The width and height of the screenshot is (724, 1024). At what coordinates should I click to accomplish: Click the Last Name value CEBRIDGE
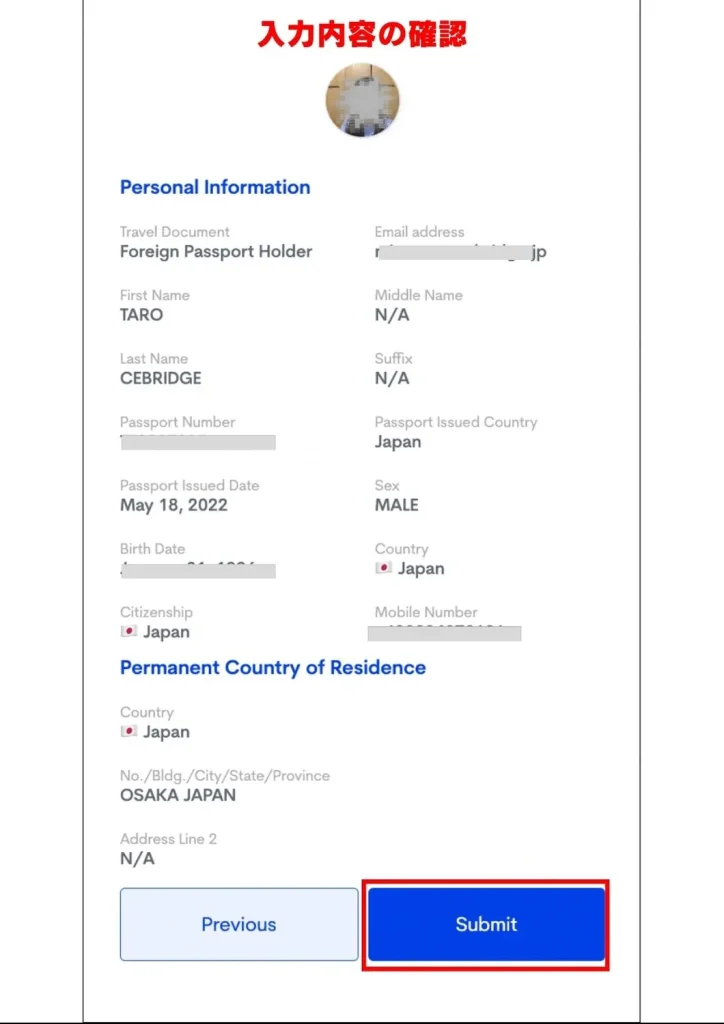(x=160, y=378)
